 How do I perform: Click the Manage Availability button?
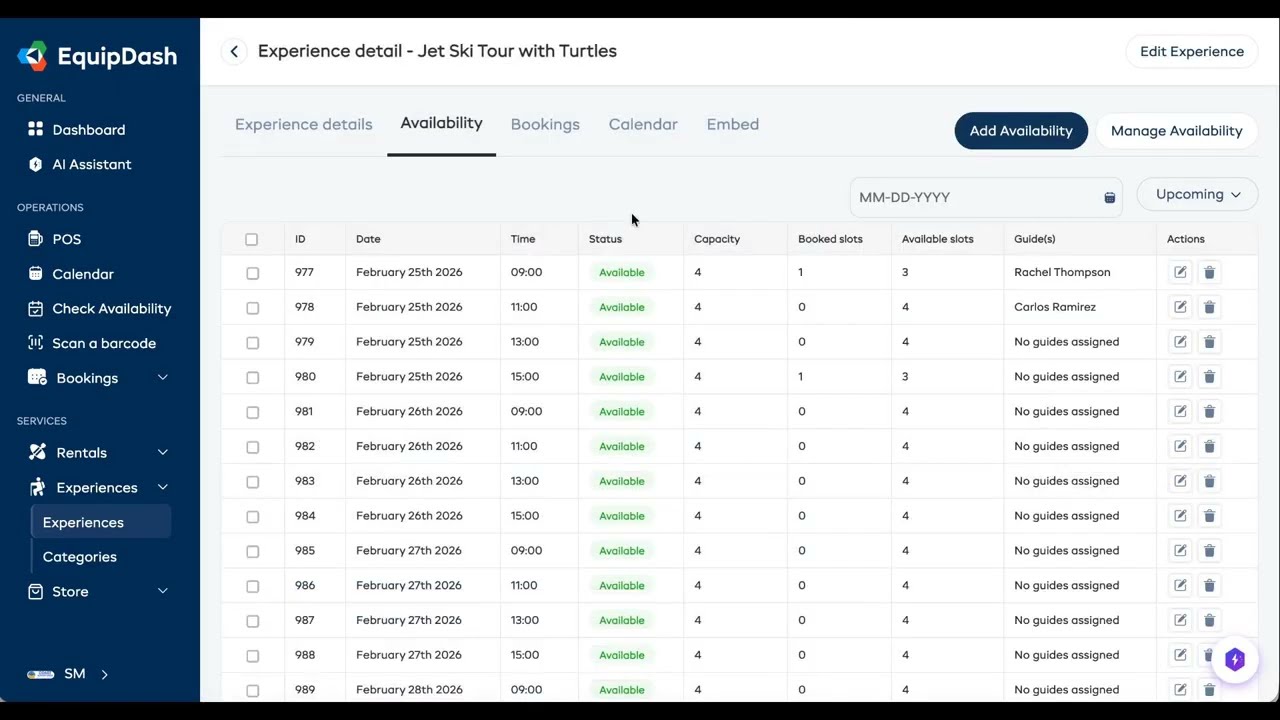1176,131
